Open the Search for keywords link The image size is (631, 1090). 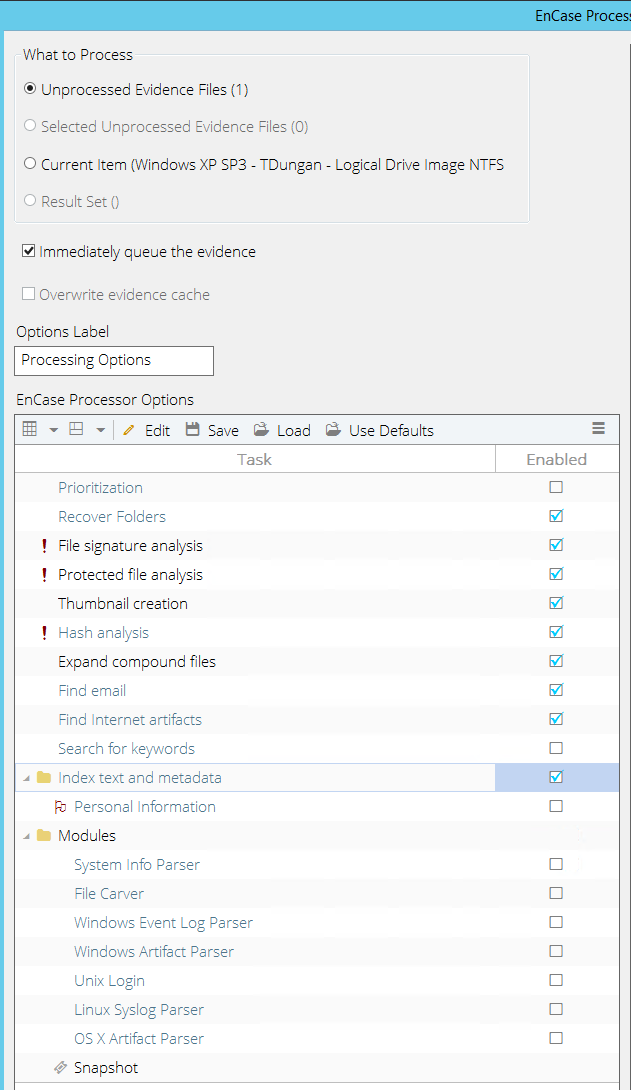click(x=126, y=749)
